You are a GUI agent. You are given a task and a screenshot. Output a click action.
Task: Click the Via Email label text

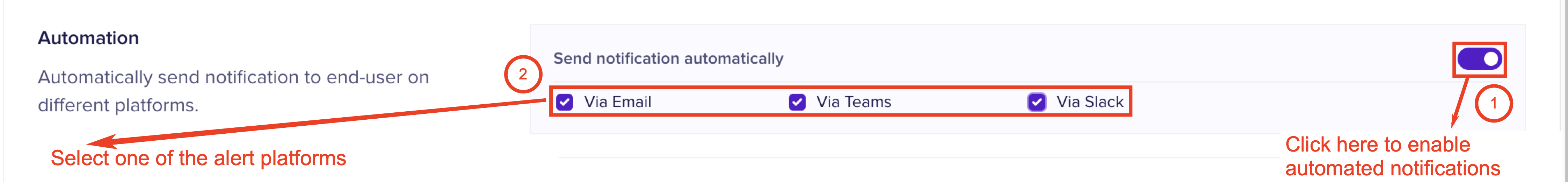[x=617, y=102]
